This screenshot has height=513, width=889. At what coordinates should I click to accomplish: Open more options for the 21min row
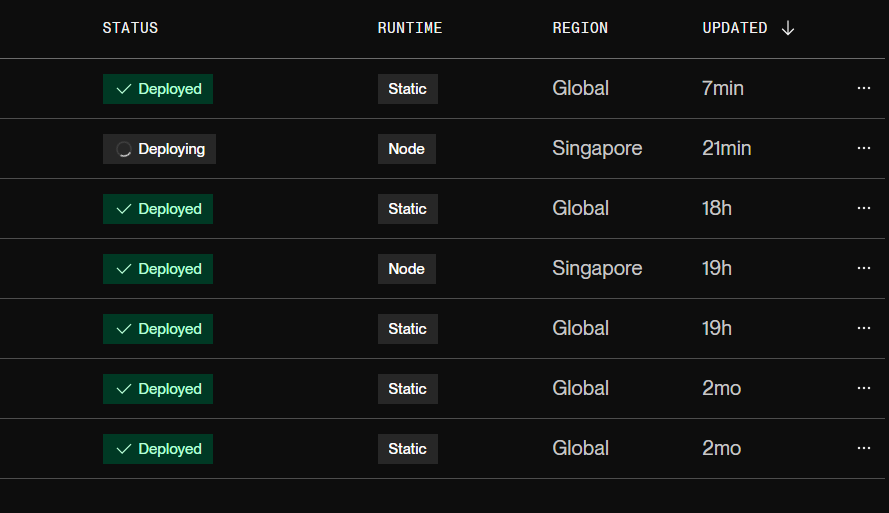pyautogui.click(x=863, y=148)
